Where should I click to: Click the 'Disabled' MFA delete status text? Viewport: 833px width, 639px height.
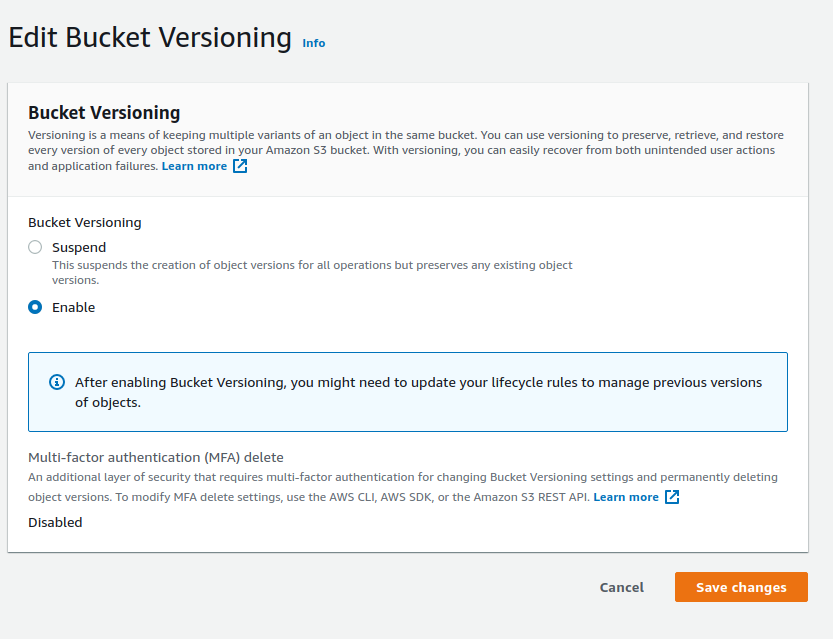click(55, 522)
